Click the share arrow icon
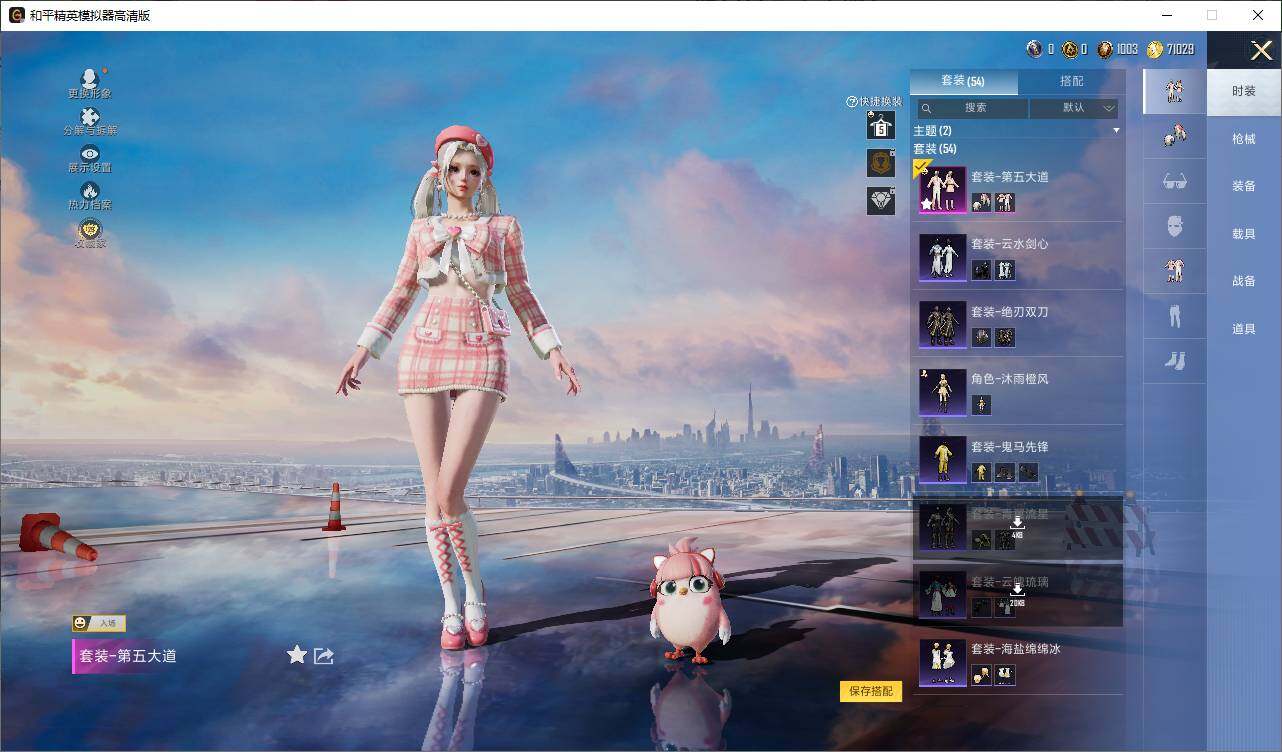The width and height of the screenshot is (1282, 752). tap(323, 656)
